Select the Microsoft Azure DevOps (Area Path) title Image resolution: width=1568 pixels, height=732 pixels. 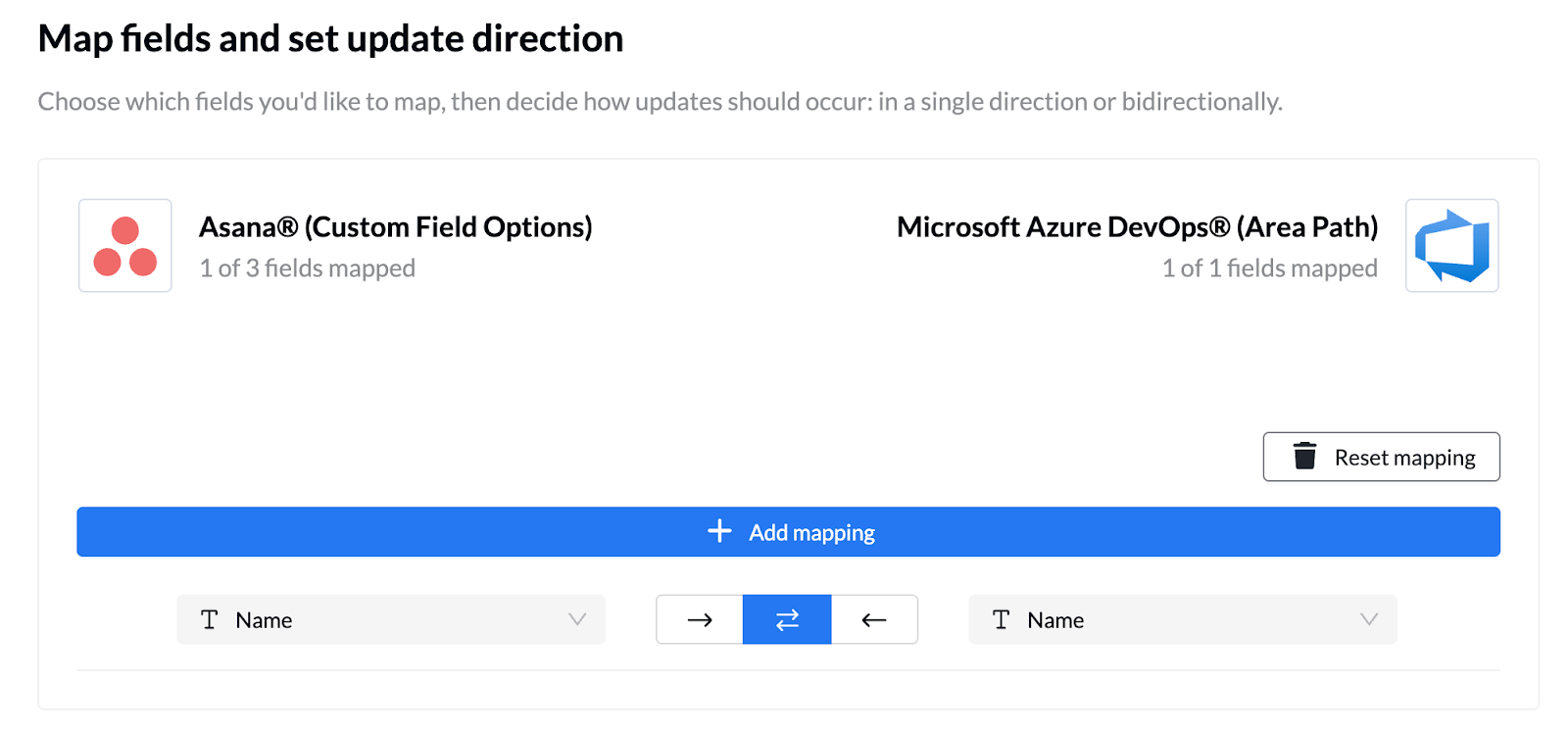pos(1137,227)
